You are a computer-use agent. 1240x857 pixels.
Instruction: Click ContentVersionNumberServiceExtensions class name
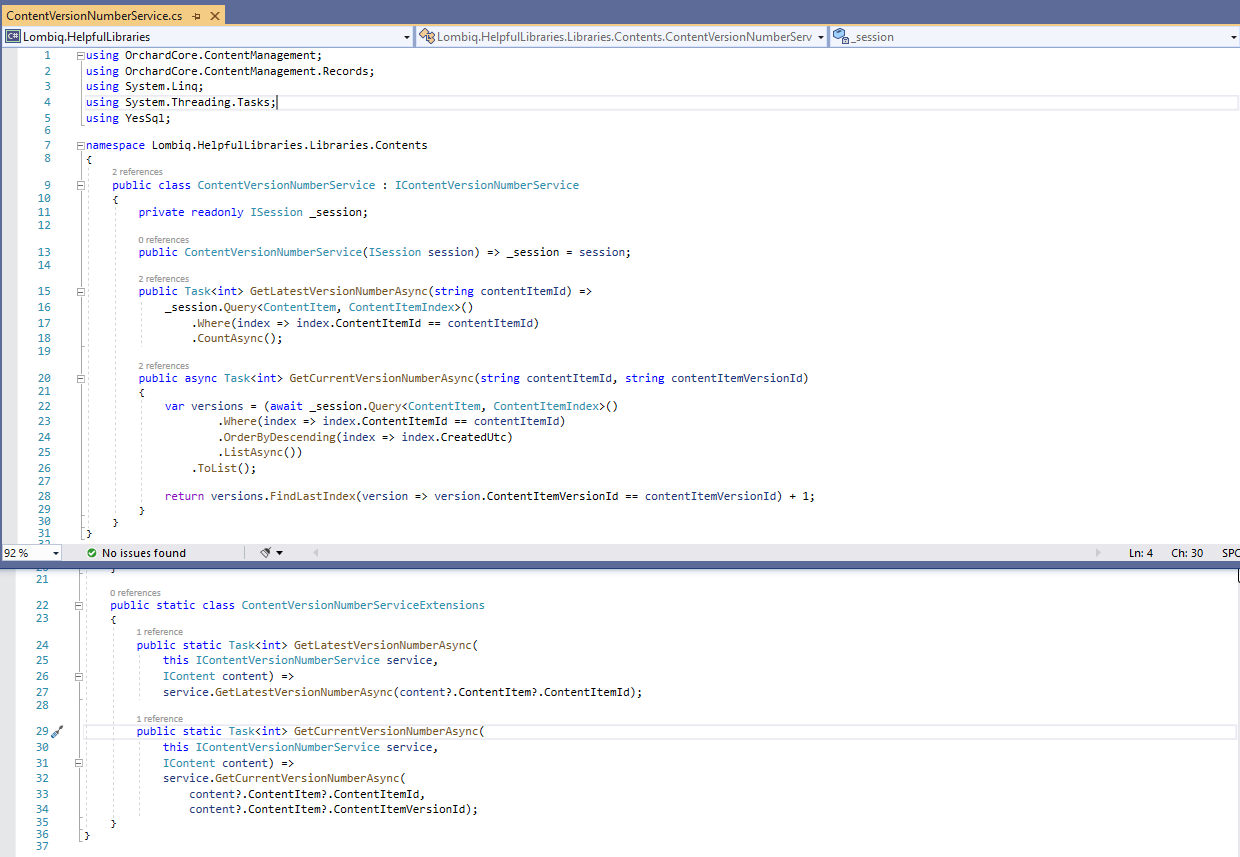pos(363,605)
